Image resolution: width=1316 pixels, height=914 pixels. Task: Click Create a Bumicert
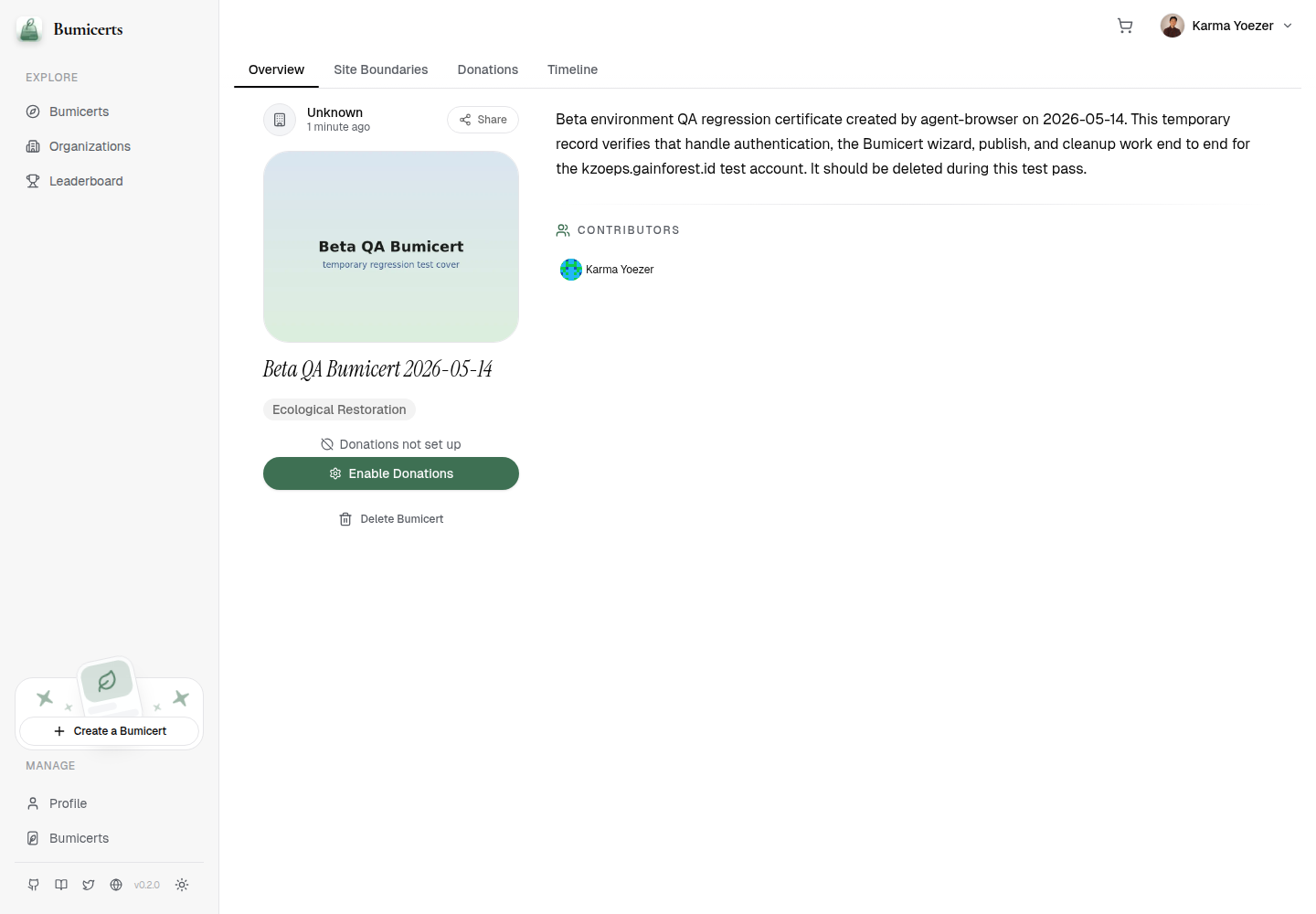point(110,731)
